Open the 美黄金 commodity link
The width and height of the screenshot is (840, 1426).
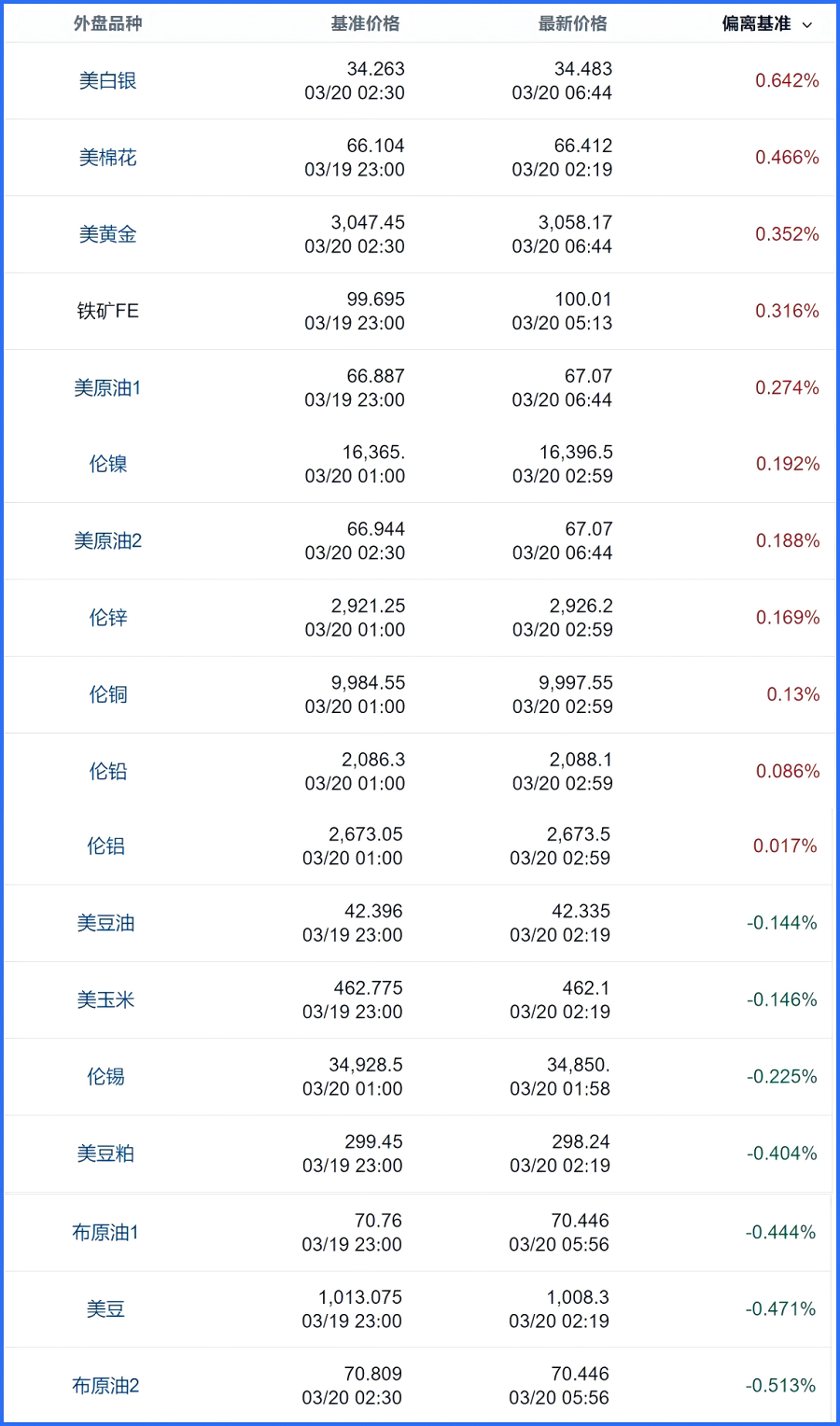(x=107, y=234)
